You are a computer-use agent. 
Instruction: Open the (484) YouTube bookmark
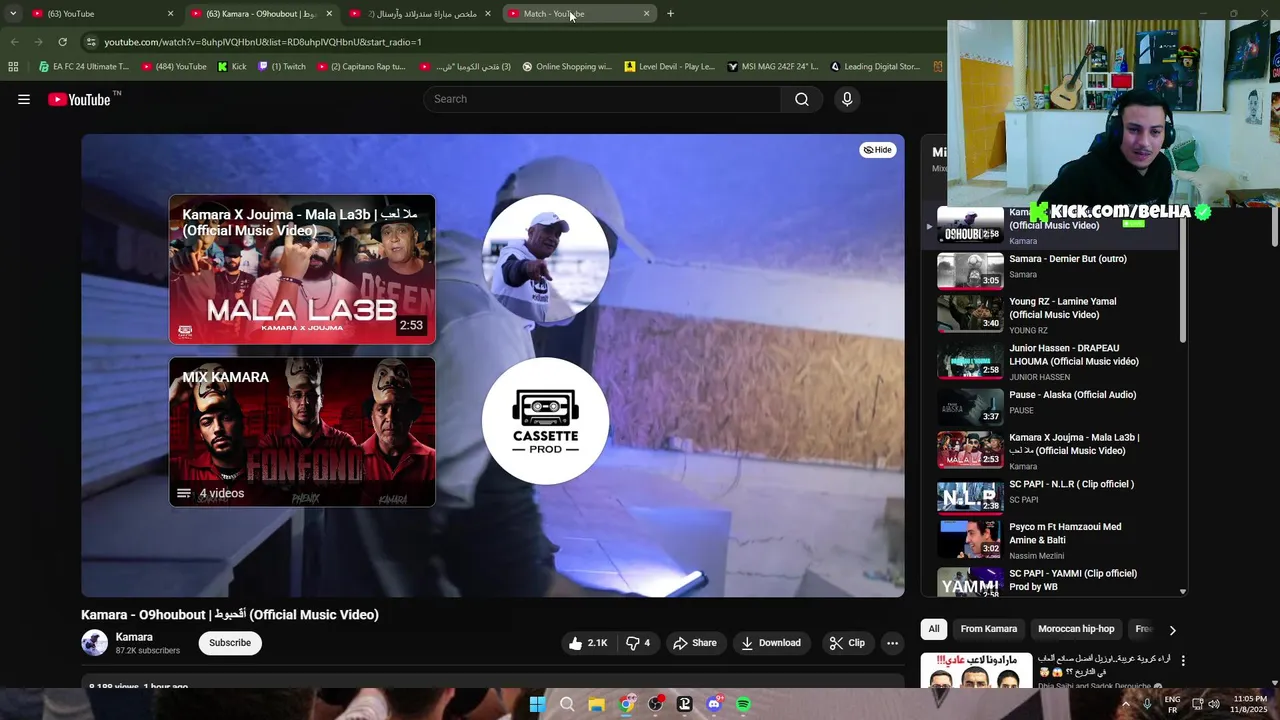[x=174, y=67]
